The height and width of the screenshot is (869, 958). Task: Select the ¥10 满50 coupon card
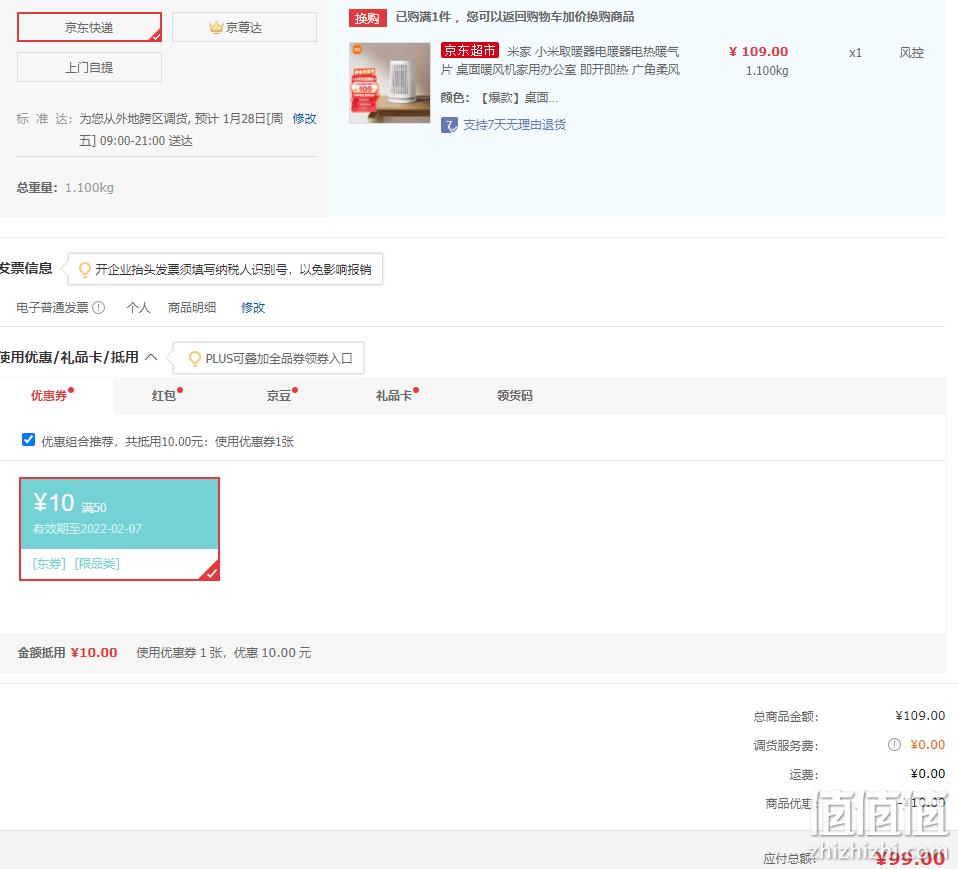tap(119, 529)
